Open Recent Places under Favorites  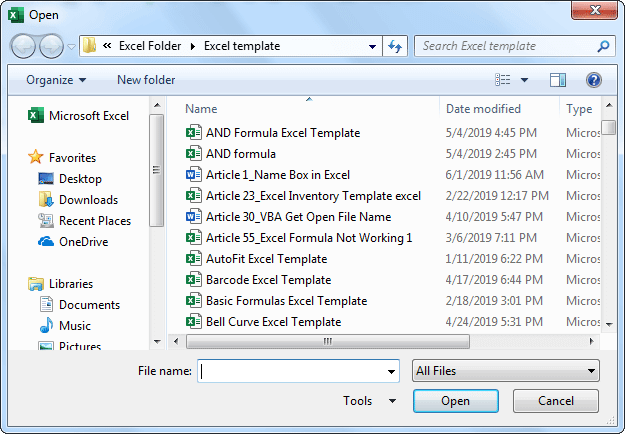point(85,221)
